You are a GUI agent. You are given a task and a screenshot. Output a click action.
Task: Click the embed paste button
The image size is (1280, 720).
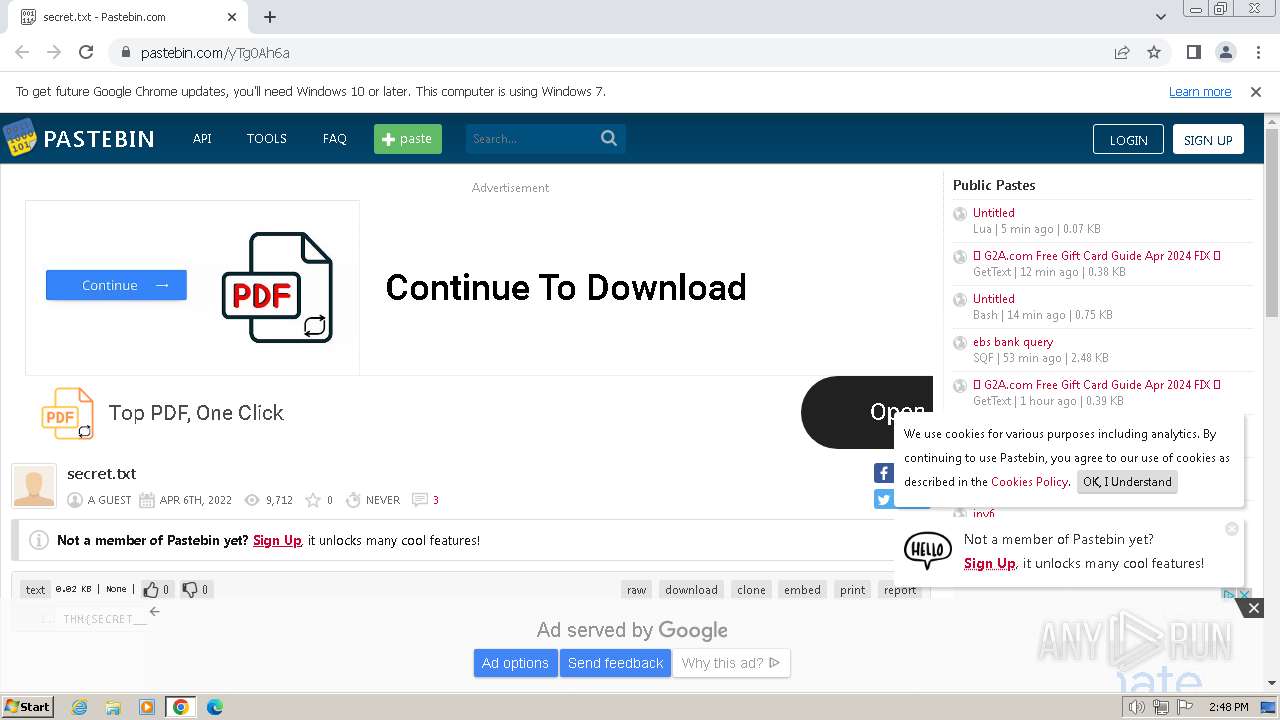(x=802, y=590)
